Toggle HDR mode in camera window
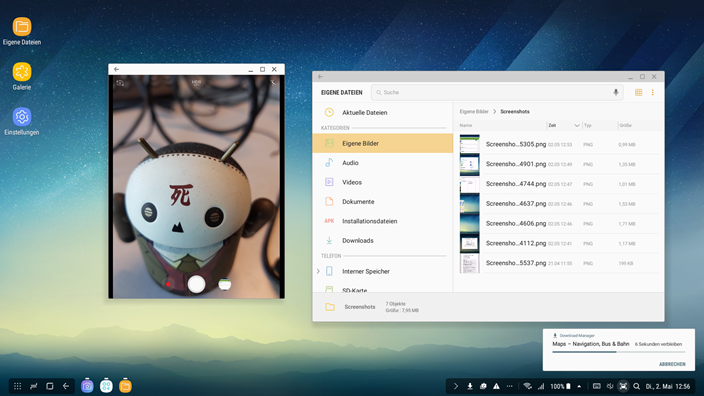The width and height of the screenshot is (704, 396). click(x=196, y=83)
